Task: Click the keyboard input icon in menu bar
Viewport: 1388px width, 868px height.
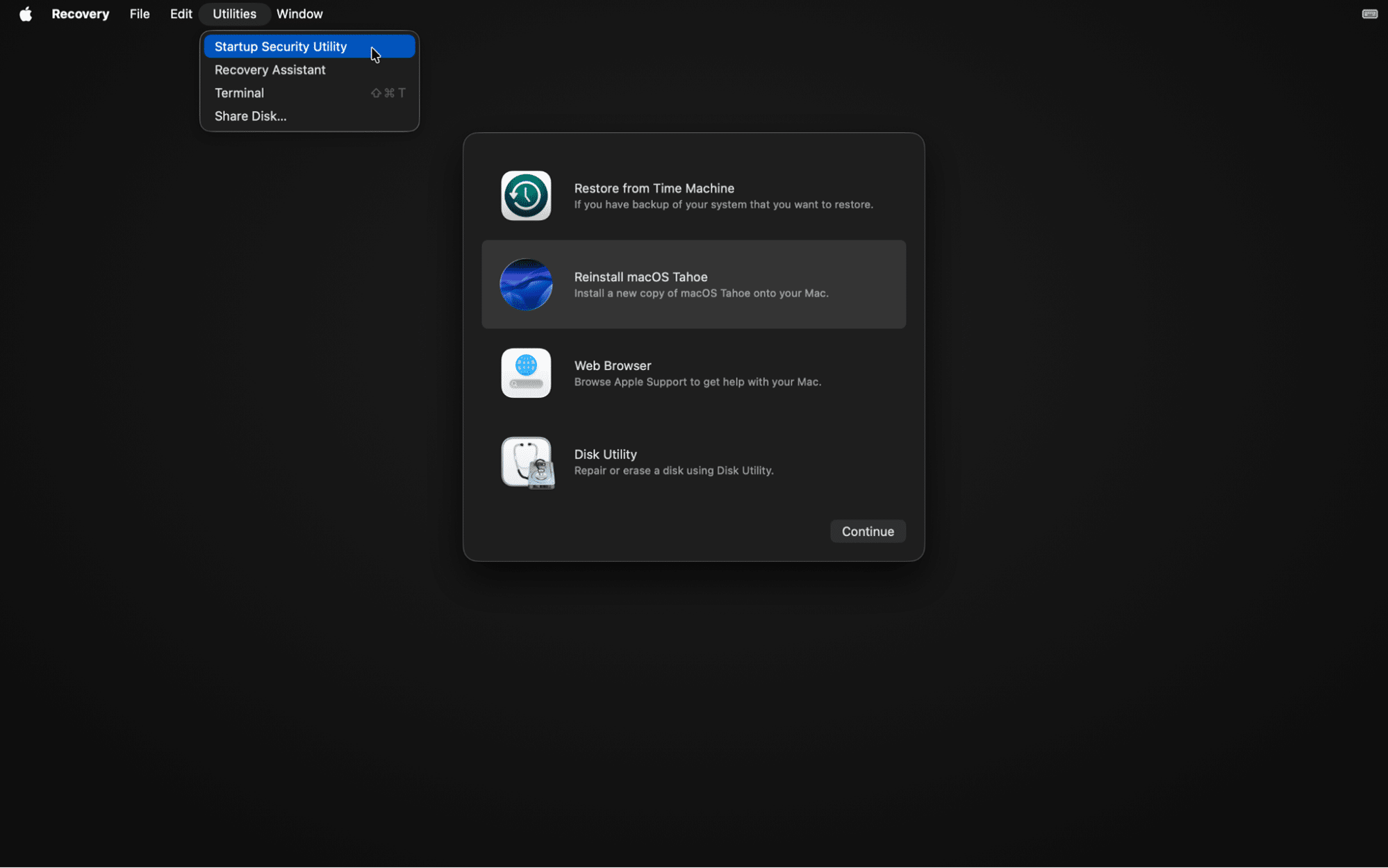Action: [1369, 13]
